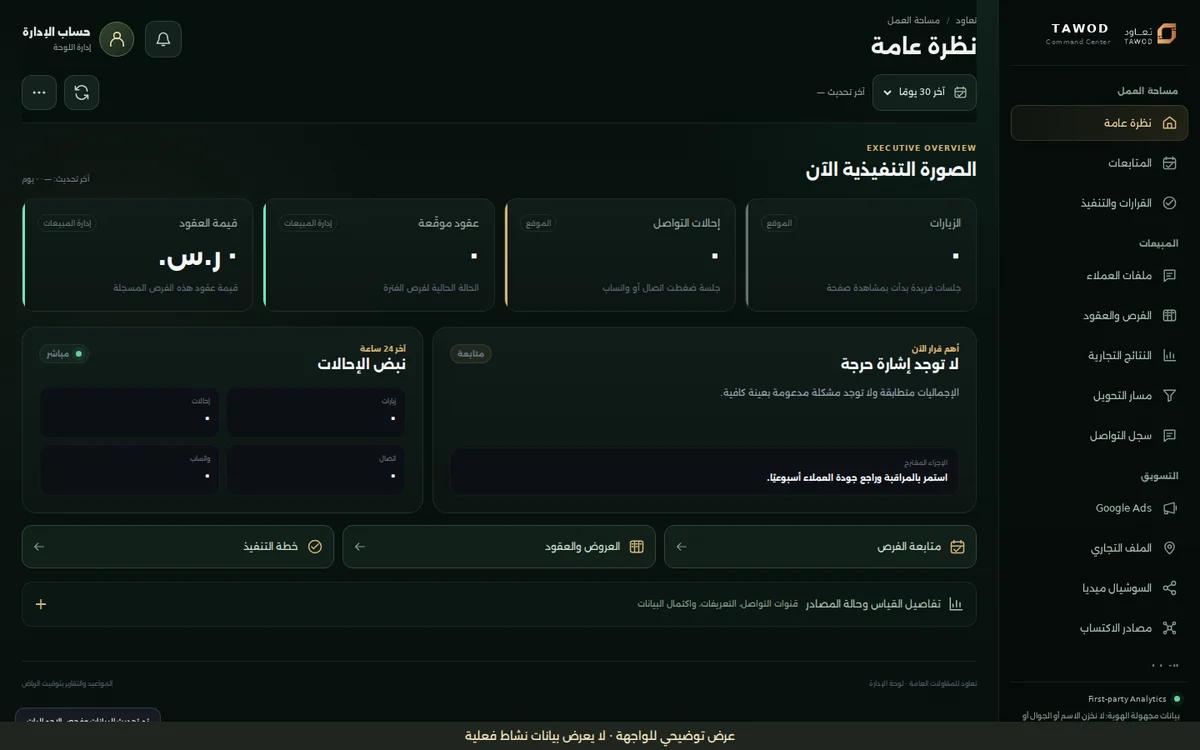Open the قيمة العقود metric card
This screenshot has width=1200, height=750.
pos(137,253)
